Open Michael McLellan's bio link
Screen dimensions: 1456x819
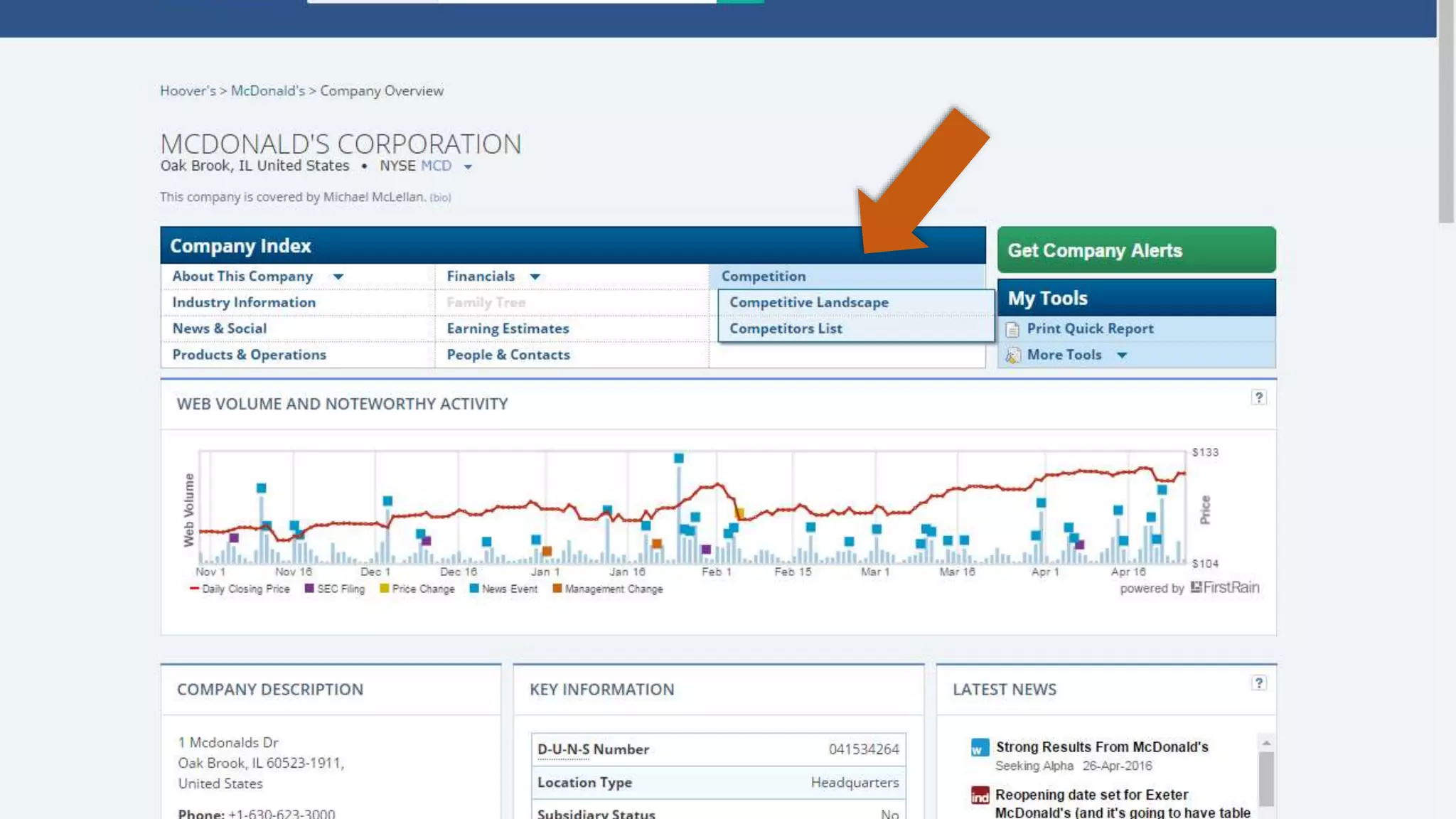tap(440, 198)
